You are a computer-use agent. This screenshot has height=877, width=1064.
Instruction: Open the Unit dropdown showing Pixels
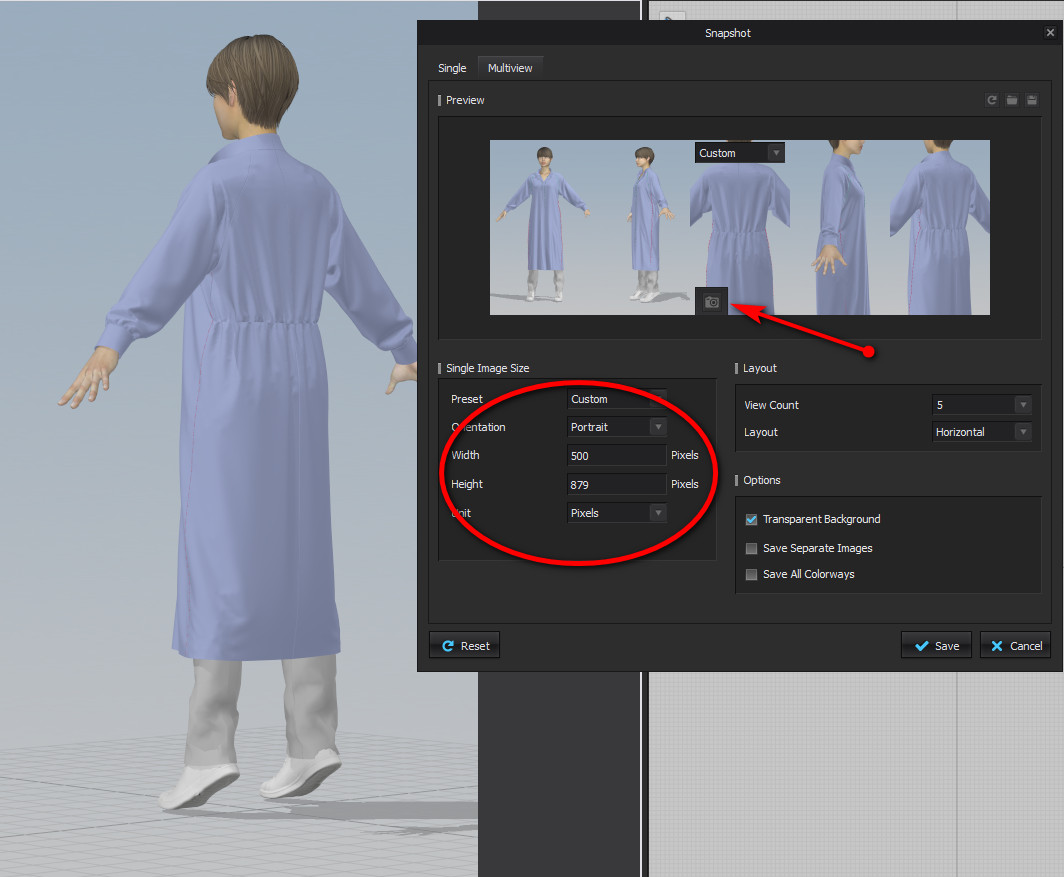(616, 513)
